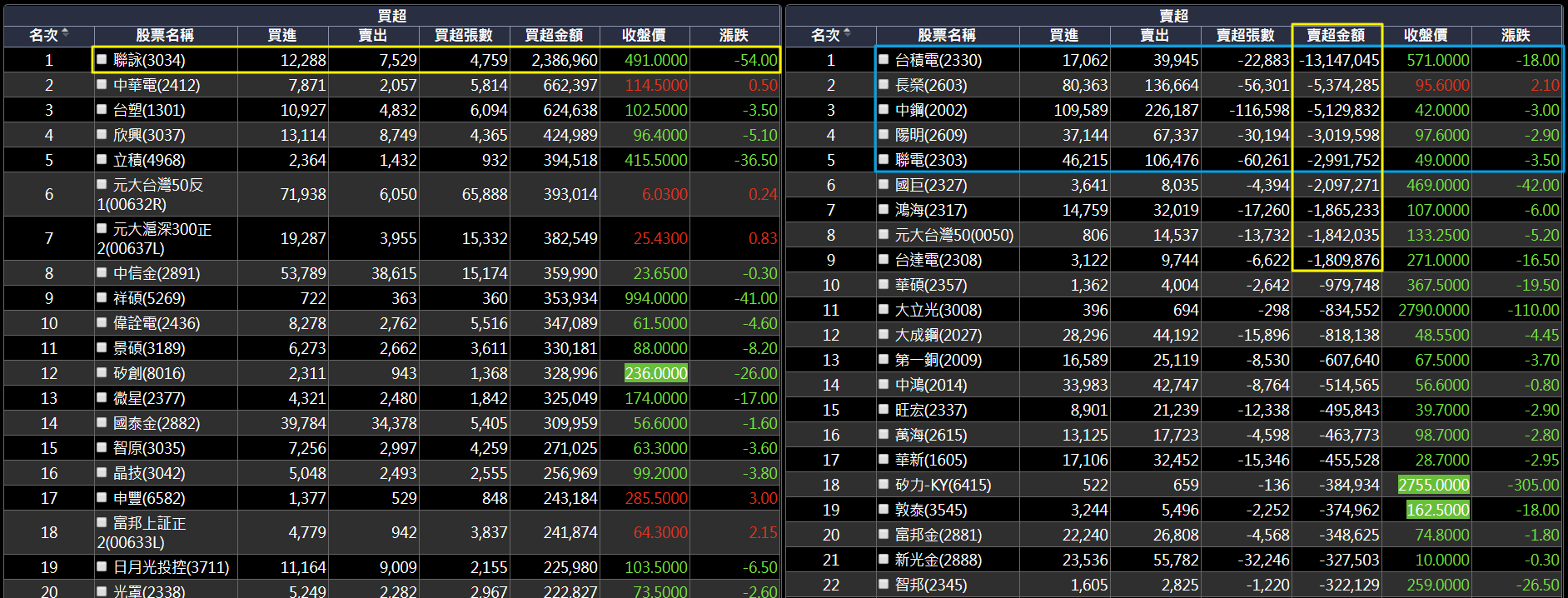The width and height of the screenshot is (1568, 598).
Task: Open 元大滬深300正2(00637L) entry
Action: (155, 238)
